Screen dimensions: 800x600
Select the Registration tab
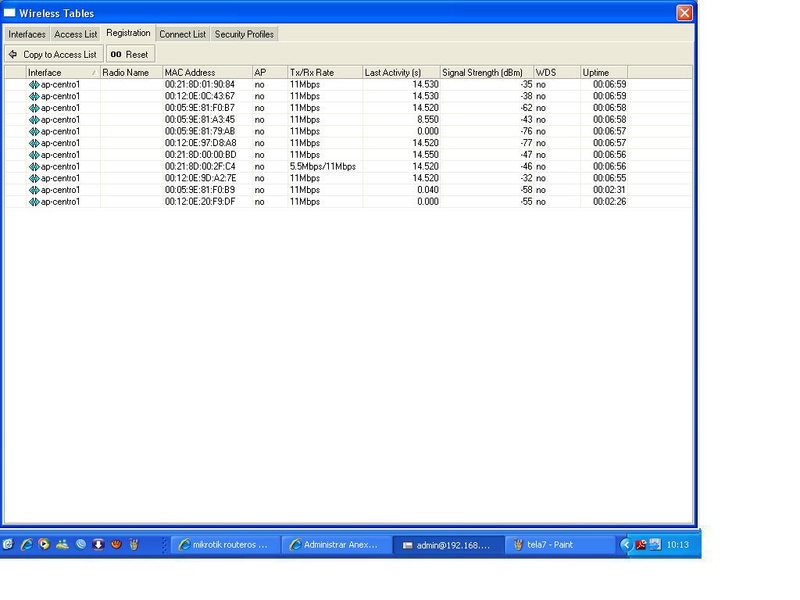pos(128,33)
